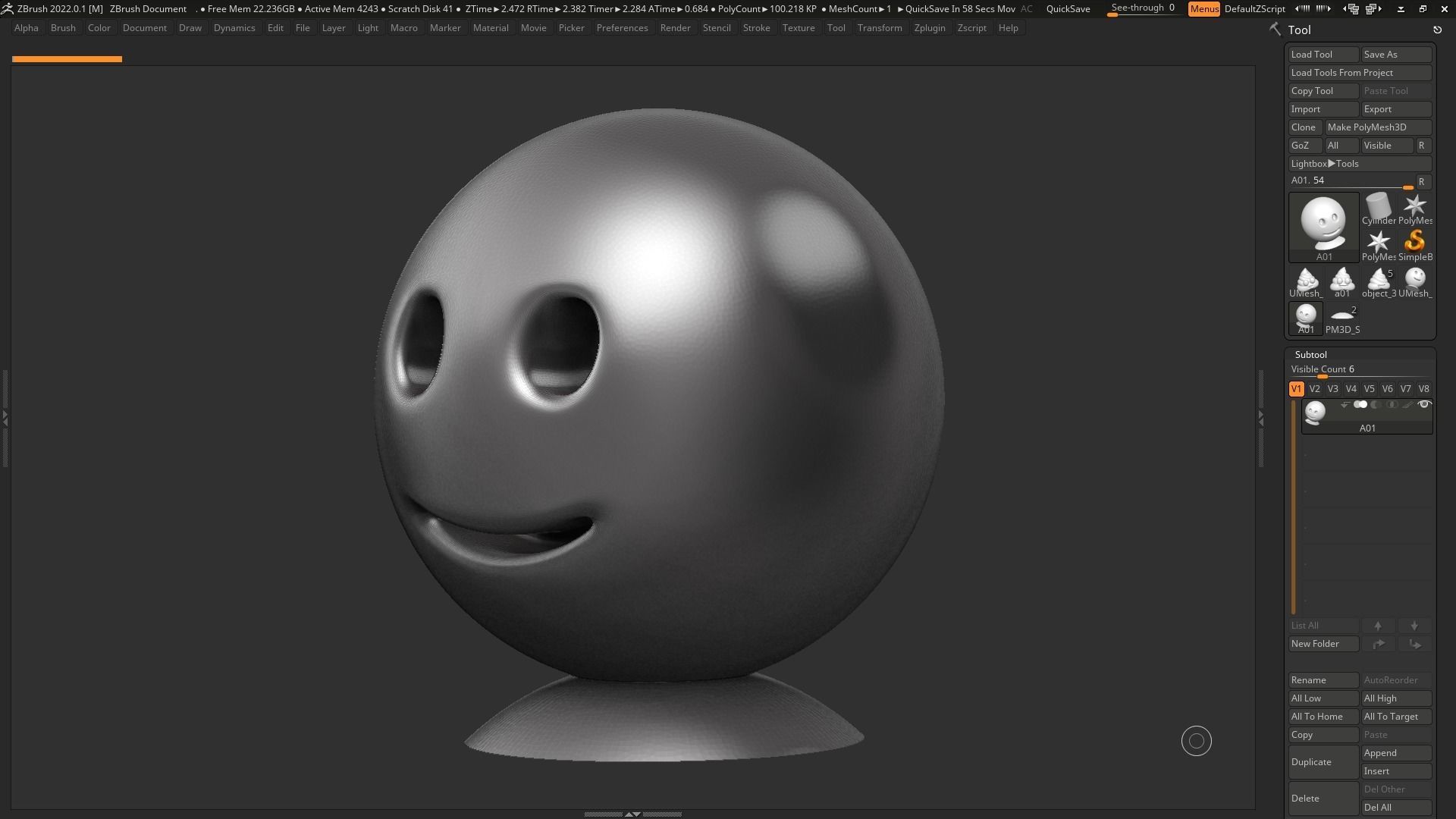1456x819 pixels.
Task: Adjust the See-through slider
Action: click(1143, 9)
